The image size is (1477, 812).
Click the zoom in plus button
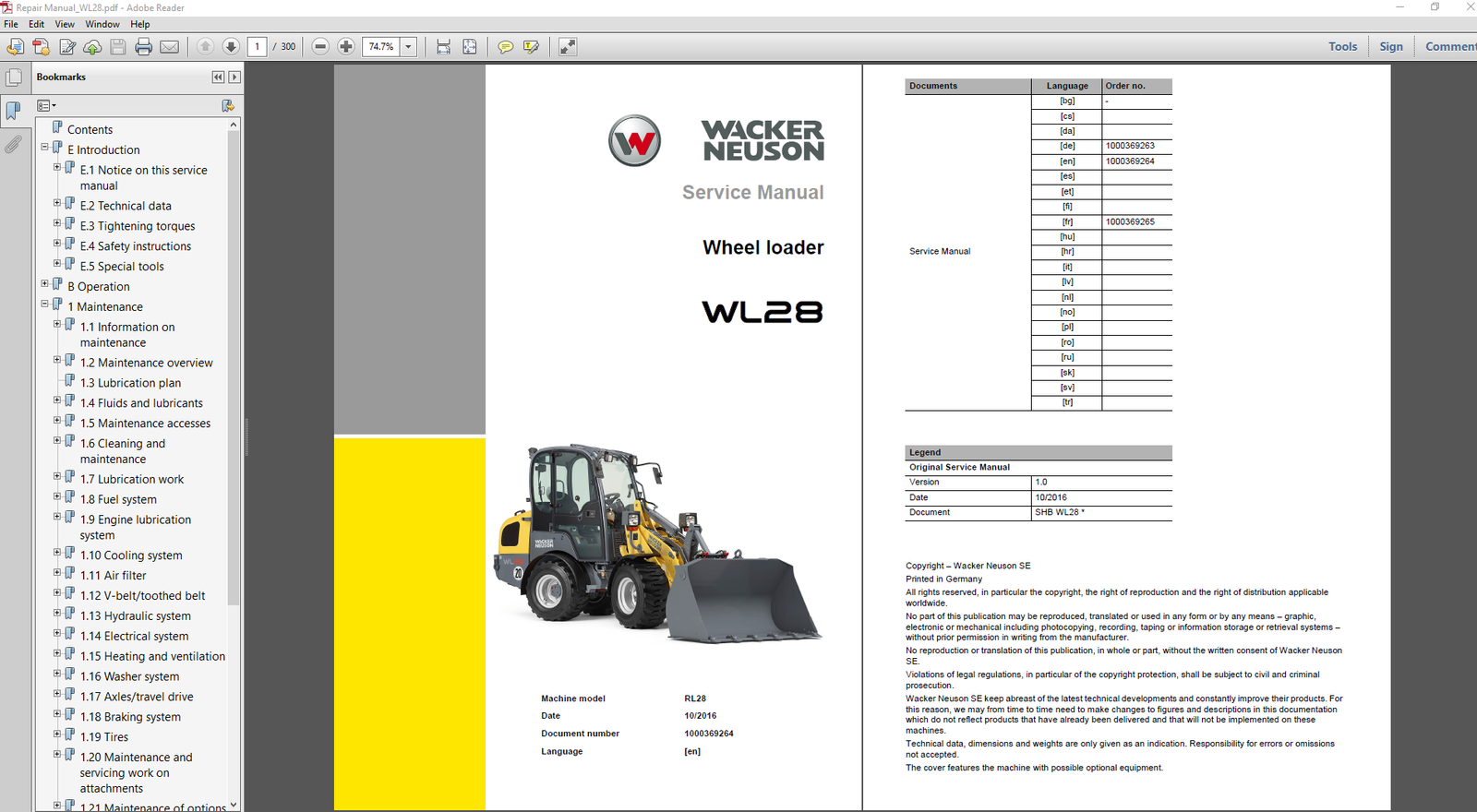(346, 47)
